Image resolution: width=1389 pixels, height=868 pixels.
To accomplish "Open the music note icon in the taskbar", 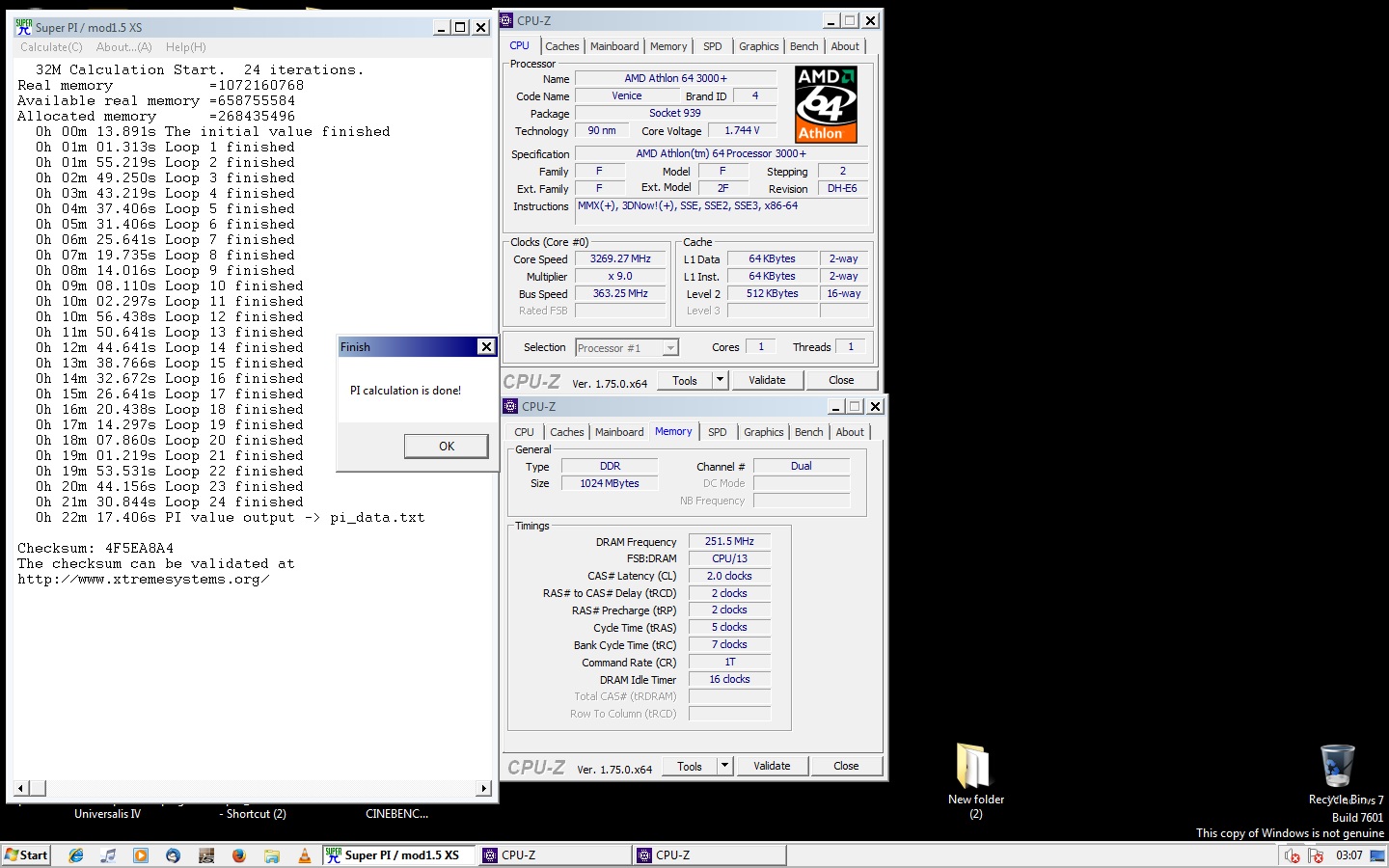I will tap(108, 854).
